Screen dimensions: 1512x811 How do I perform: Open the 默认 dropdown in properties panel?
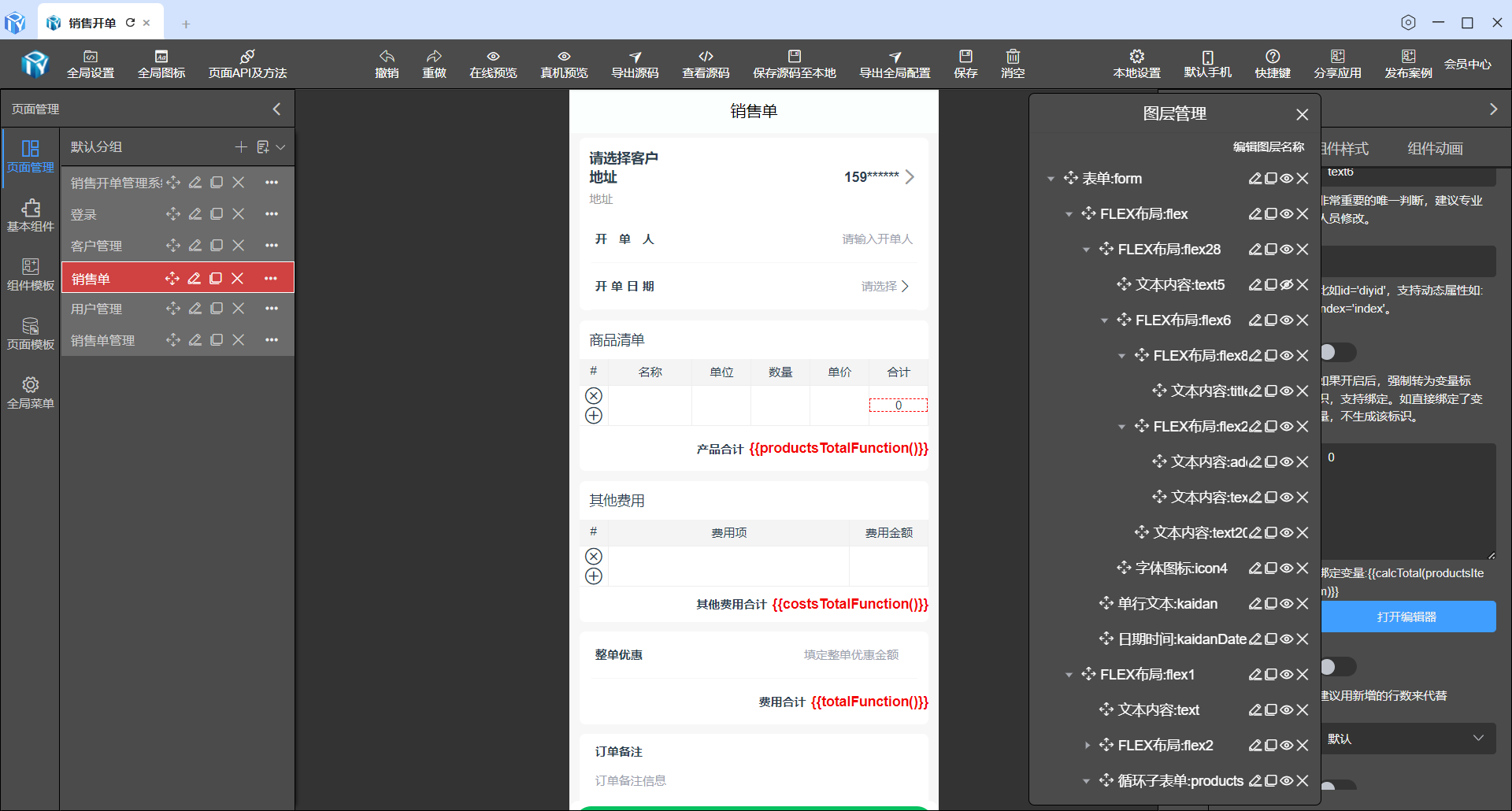pyautogui.click(x=1407, y=739)
